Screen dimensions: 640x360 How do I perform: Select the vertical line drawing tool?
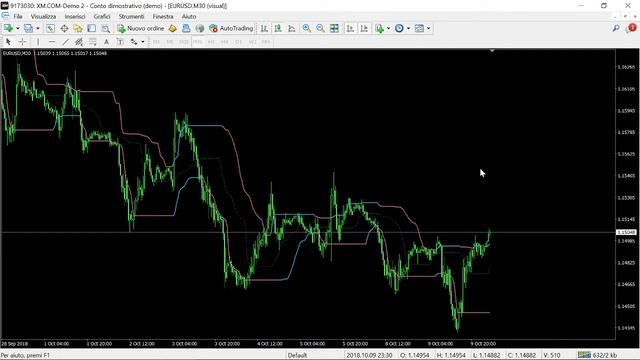point(38,42)
